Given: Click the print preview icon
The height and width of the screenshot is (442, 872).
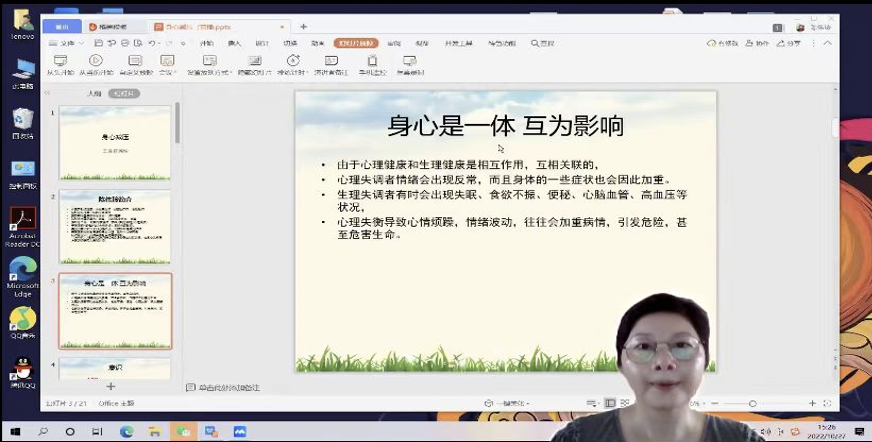Looking at the screenshot, I should click(x=137, y=43).
